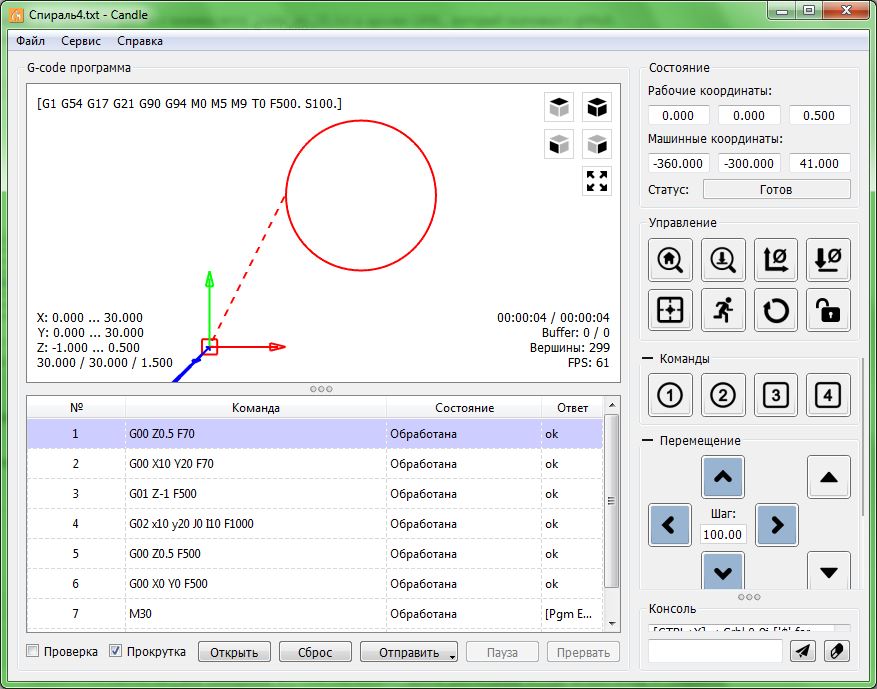
Task: Click the Команда column header
Action: [x=256, y=408]
